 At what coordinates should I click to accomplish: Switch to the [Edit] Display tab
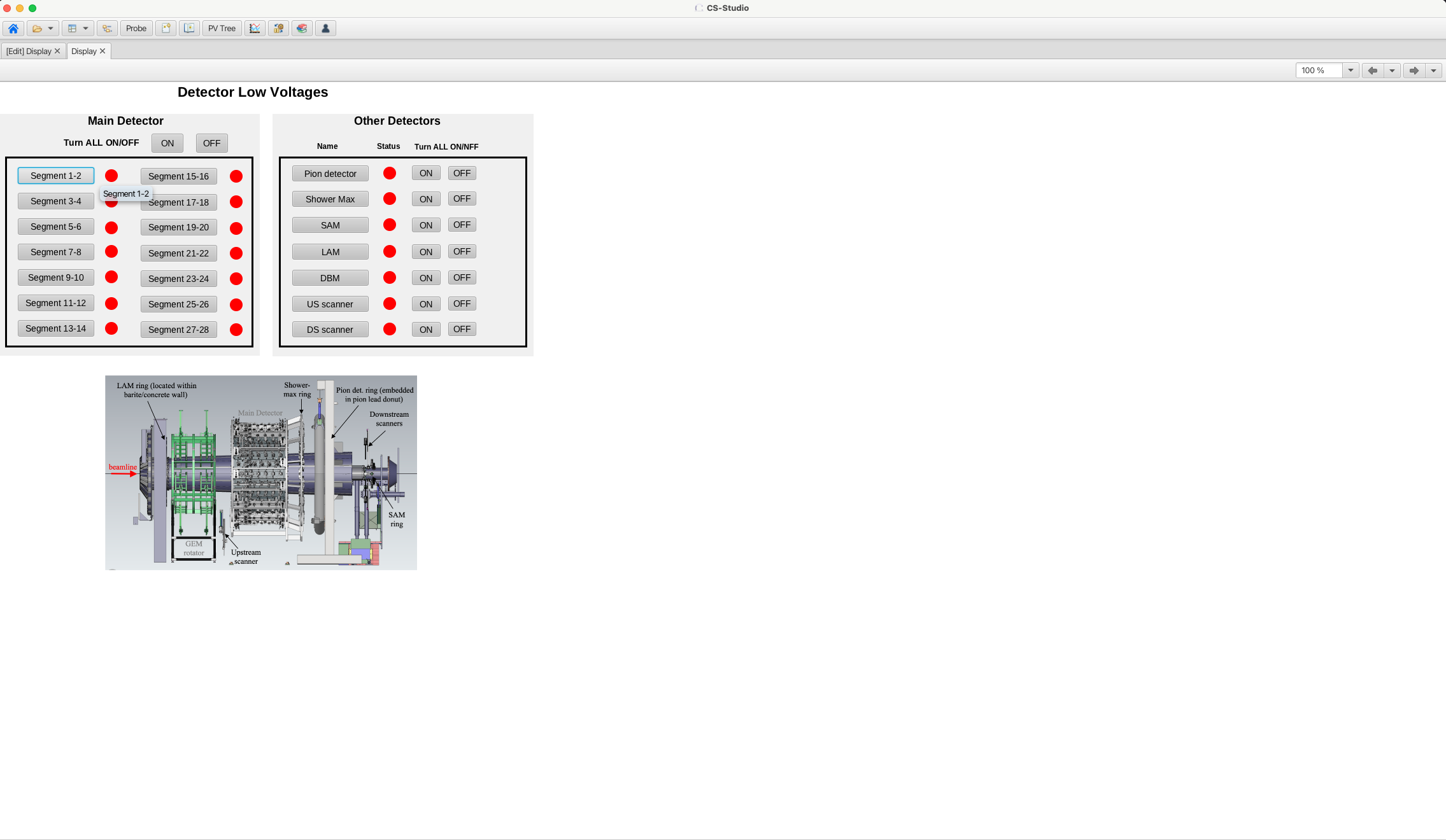tap(29, 52)
